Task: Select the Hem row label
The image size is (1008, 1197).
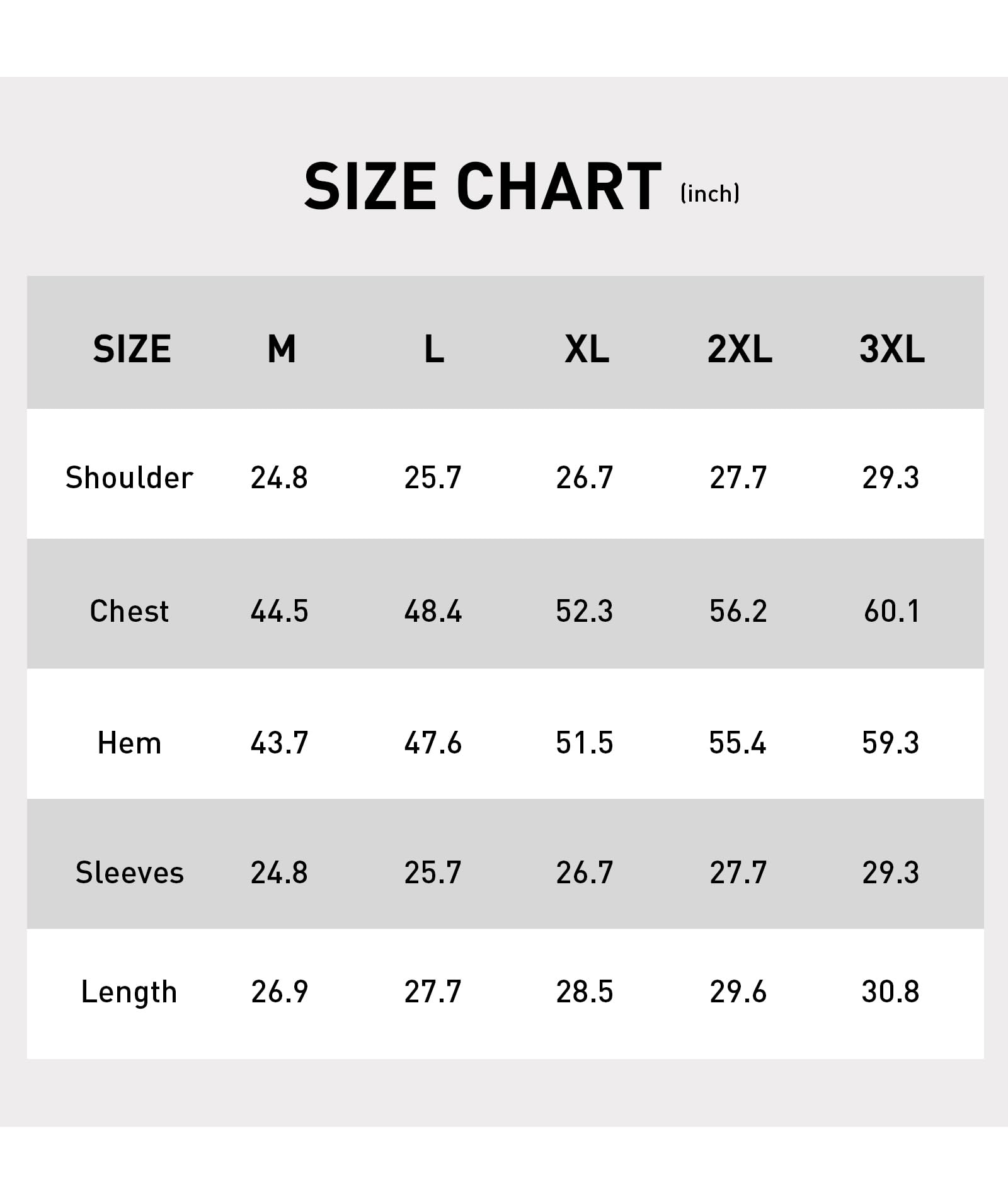Action: click(129, 743)
